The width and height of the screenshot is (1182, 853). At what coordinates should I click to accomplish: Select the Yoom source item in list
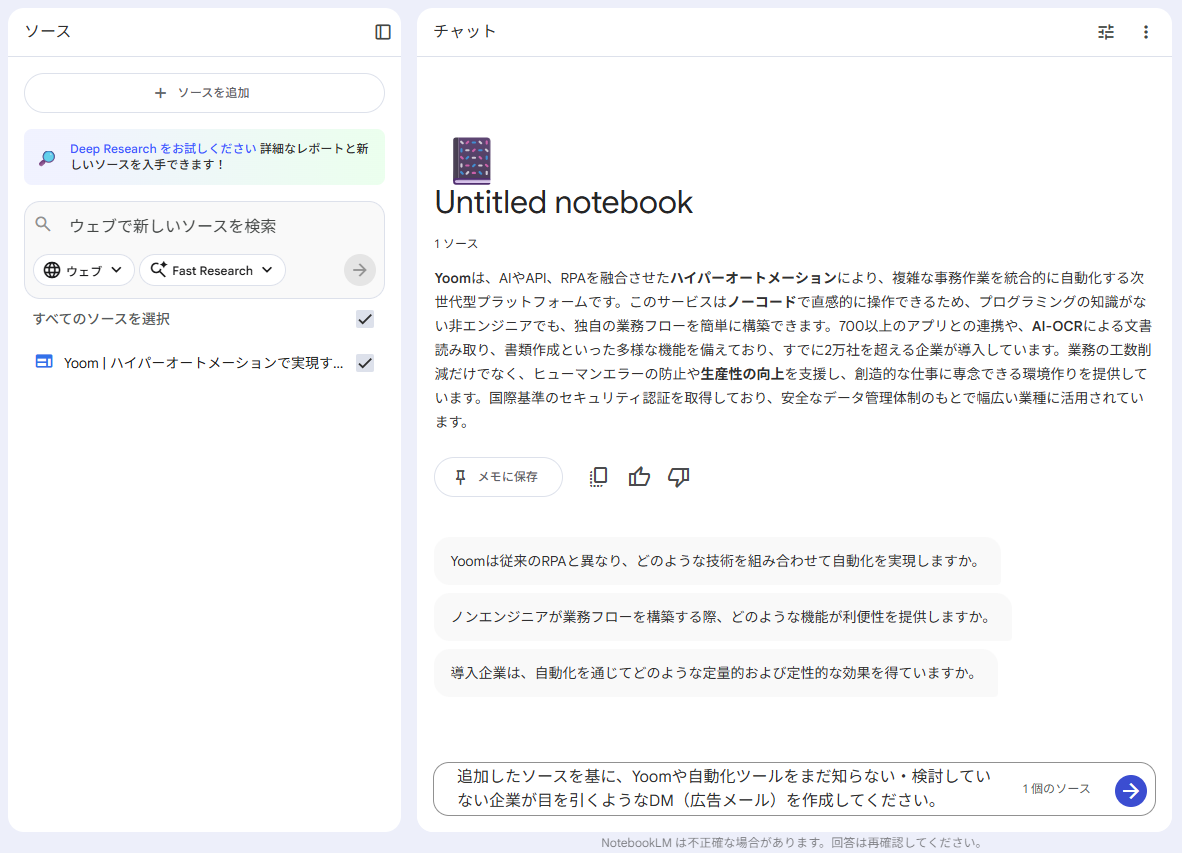pos(190,363)
